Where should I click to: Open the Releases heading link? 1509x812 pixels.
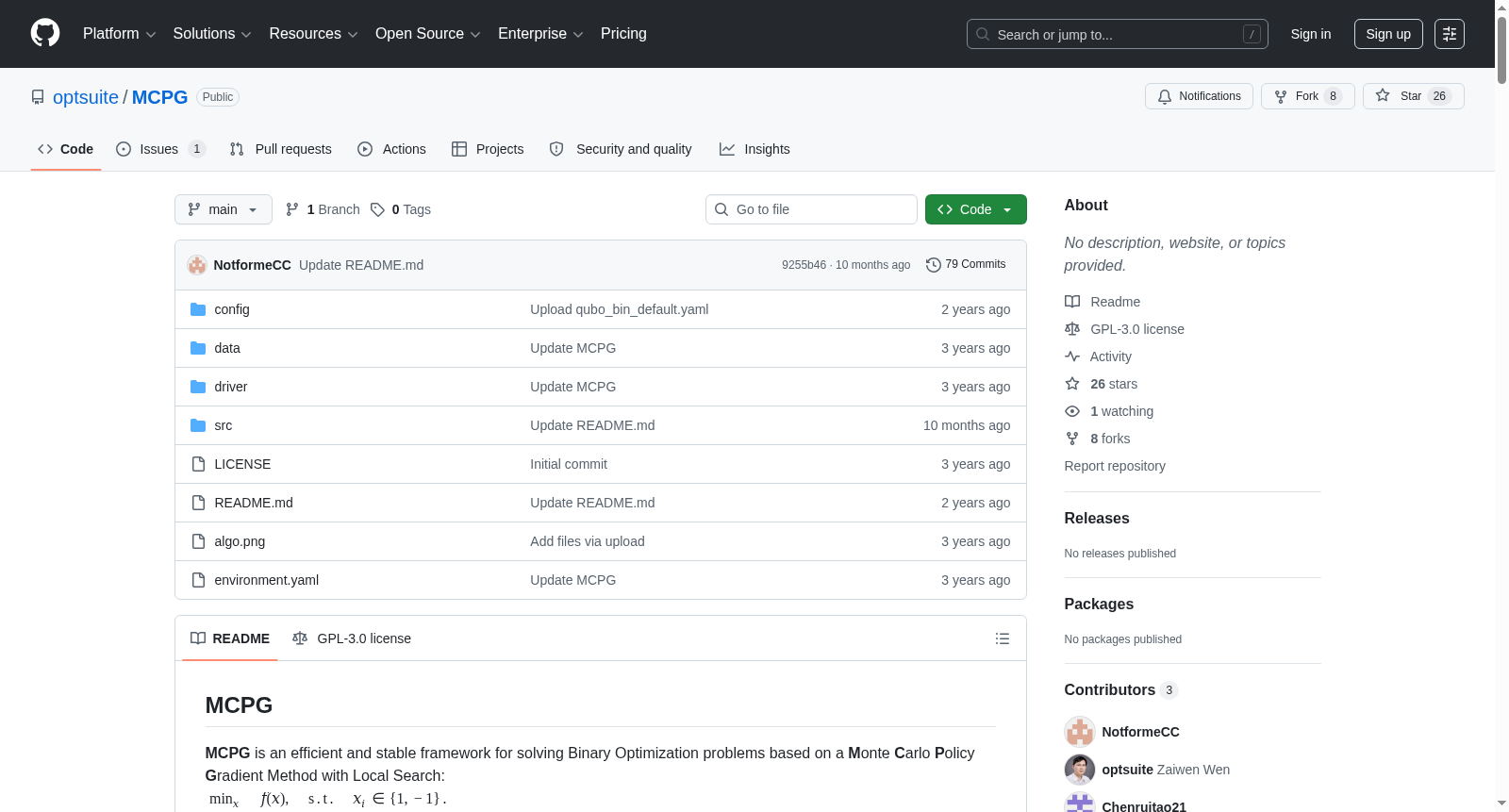pyautogui.click(x=1097, y=519)
